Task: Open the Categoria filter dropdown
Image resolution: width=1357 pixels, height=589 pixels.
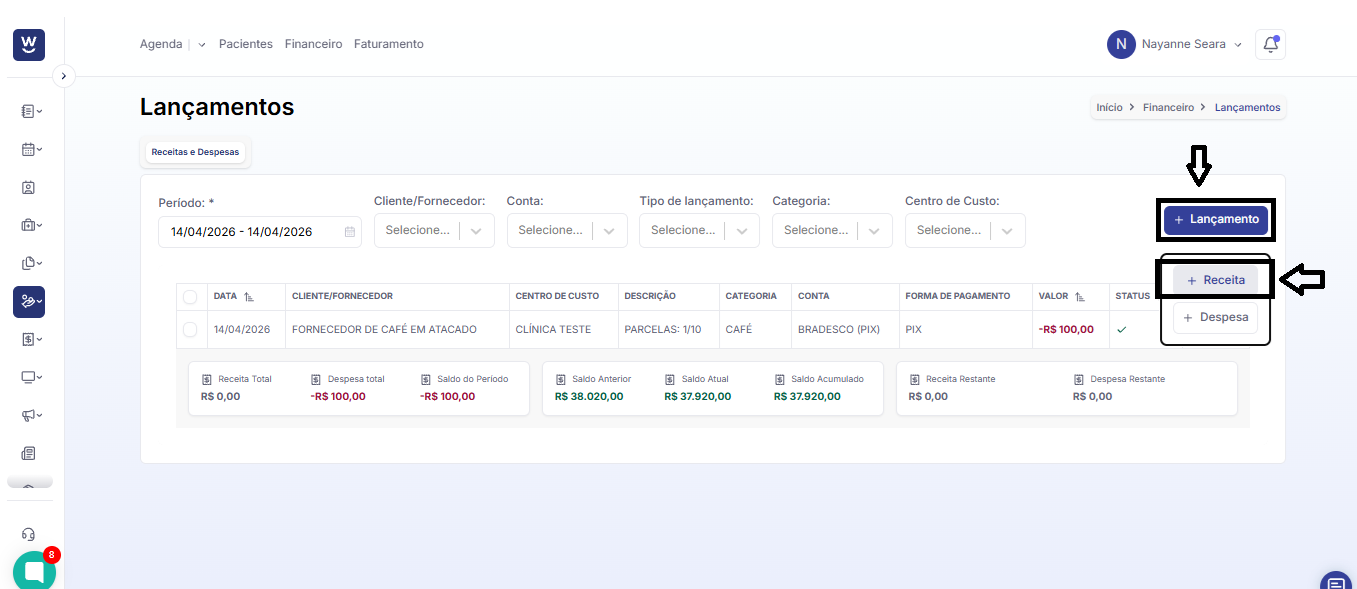Action: [x=832, y=230]
